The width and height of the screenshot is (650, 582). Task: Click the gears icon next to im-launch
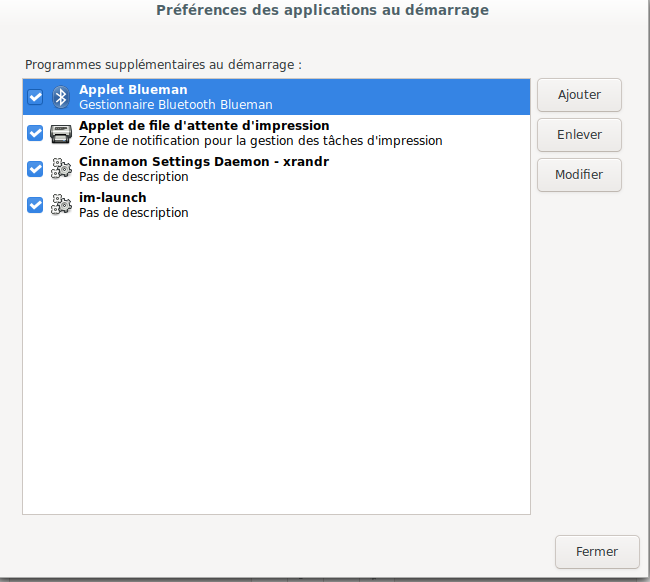tap(60, 205)
